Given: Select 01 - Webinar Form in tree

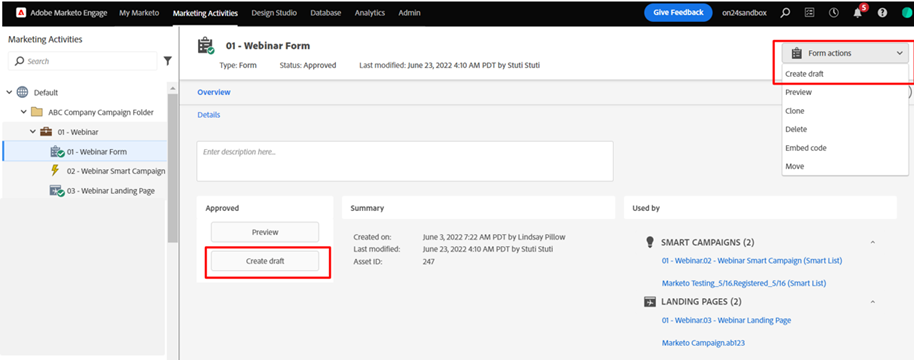Looking at the screenshot, I should (x=85, y=151).
